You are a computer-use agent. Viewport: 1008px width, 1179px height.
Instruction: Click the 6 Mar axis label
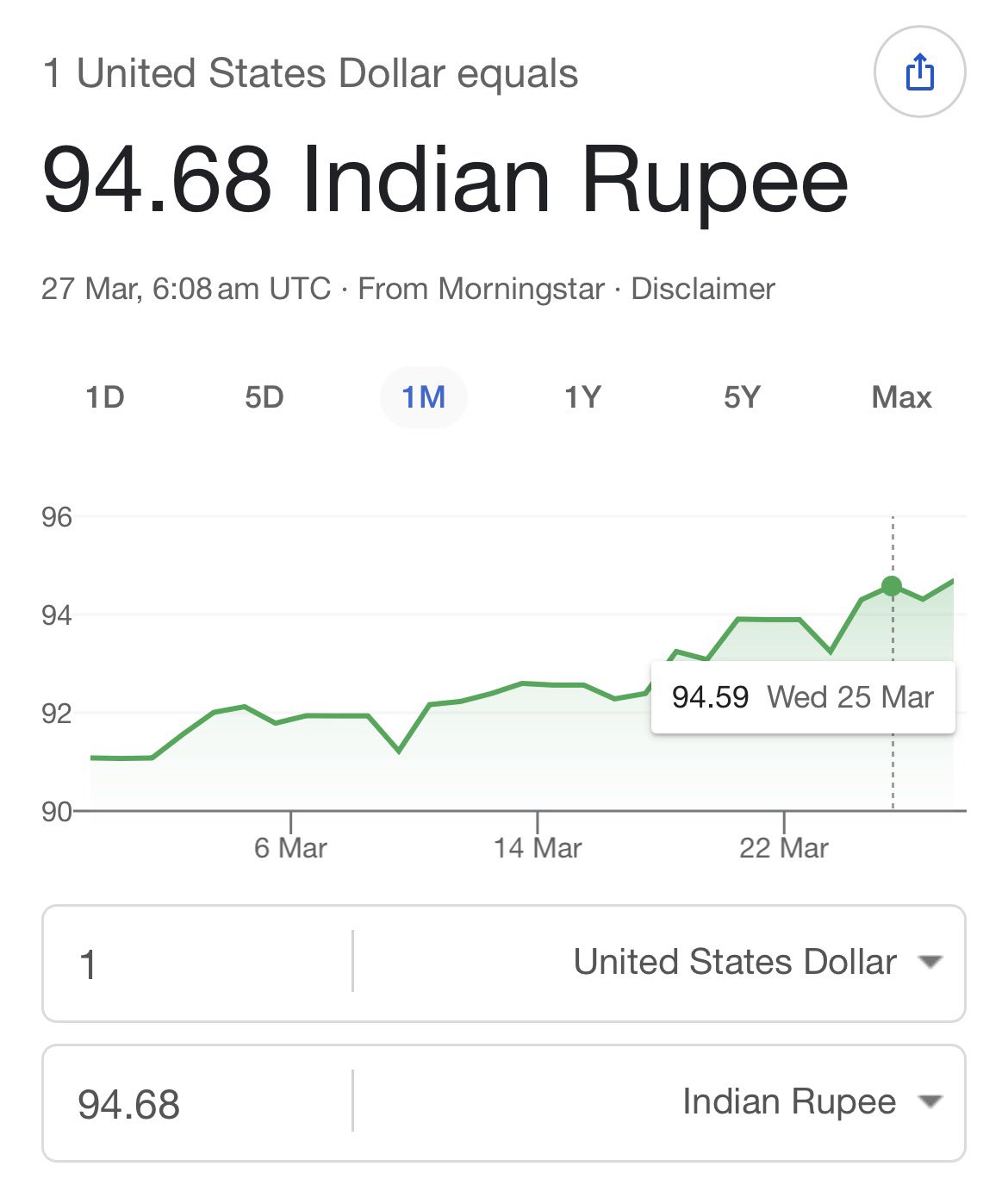coord(290,848)
